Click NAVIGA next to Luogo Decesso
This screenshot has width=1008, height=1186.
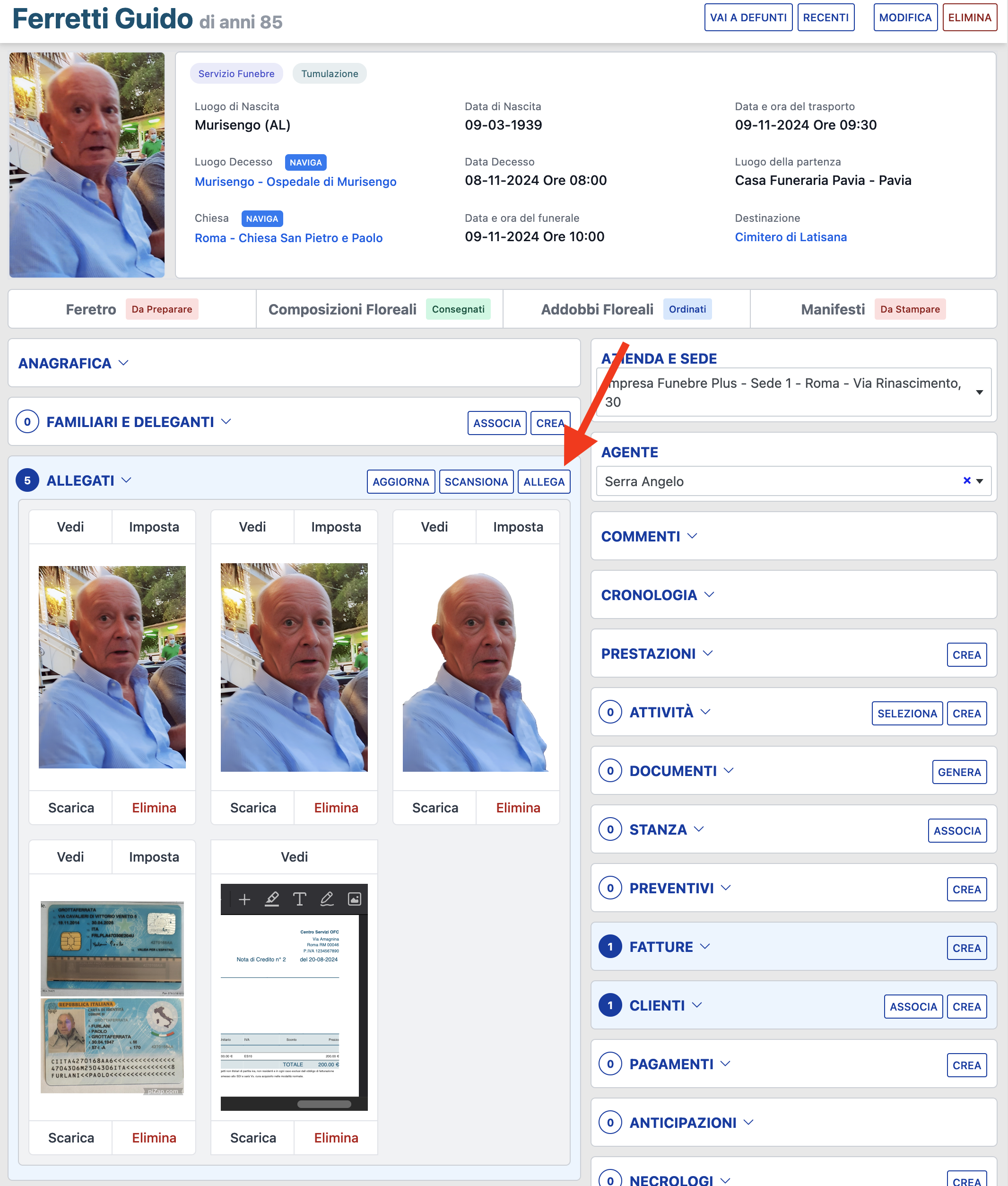click(x=305, y=163)
